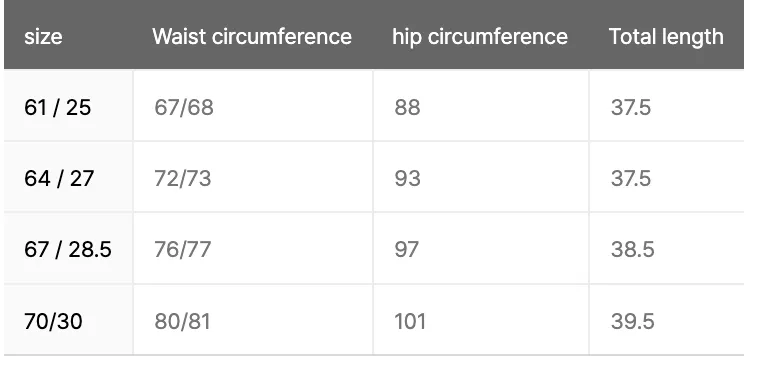
Task: Click the "Total length" column header
Action: point(666,37)
